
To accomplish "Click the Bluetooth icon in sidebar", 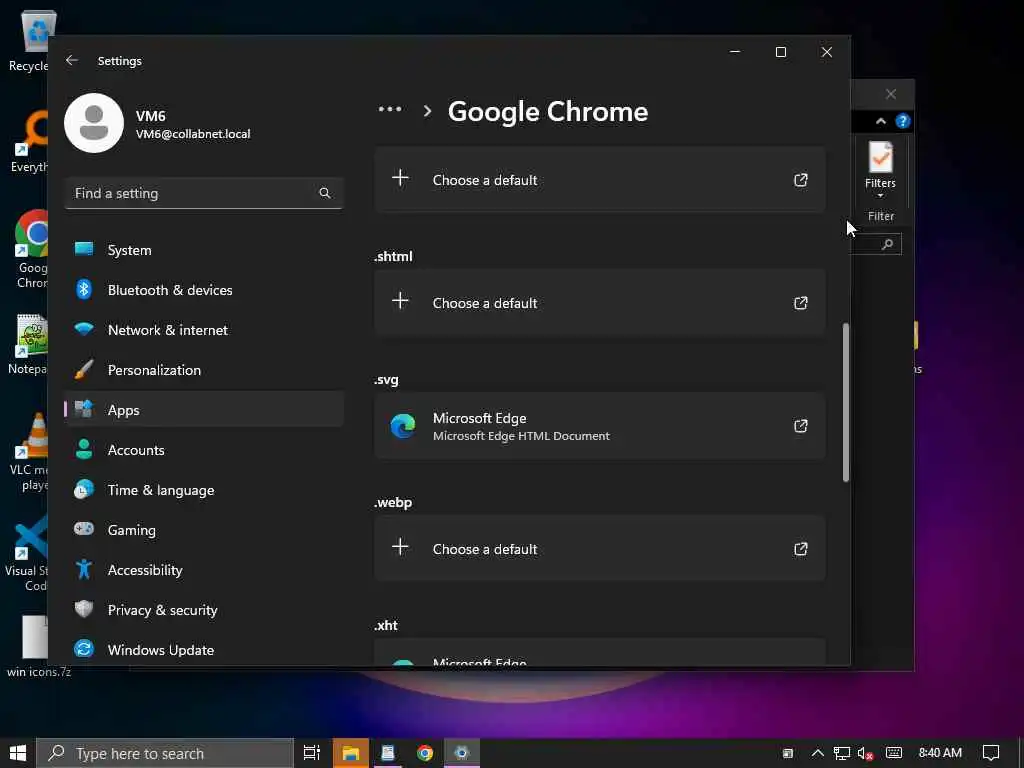I will (x=84, y=289).
